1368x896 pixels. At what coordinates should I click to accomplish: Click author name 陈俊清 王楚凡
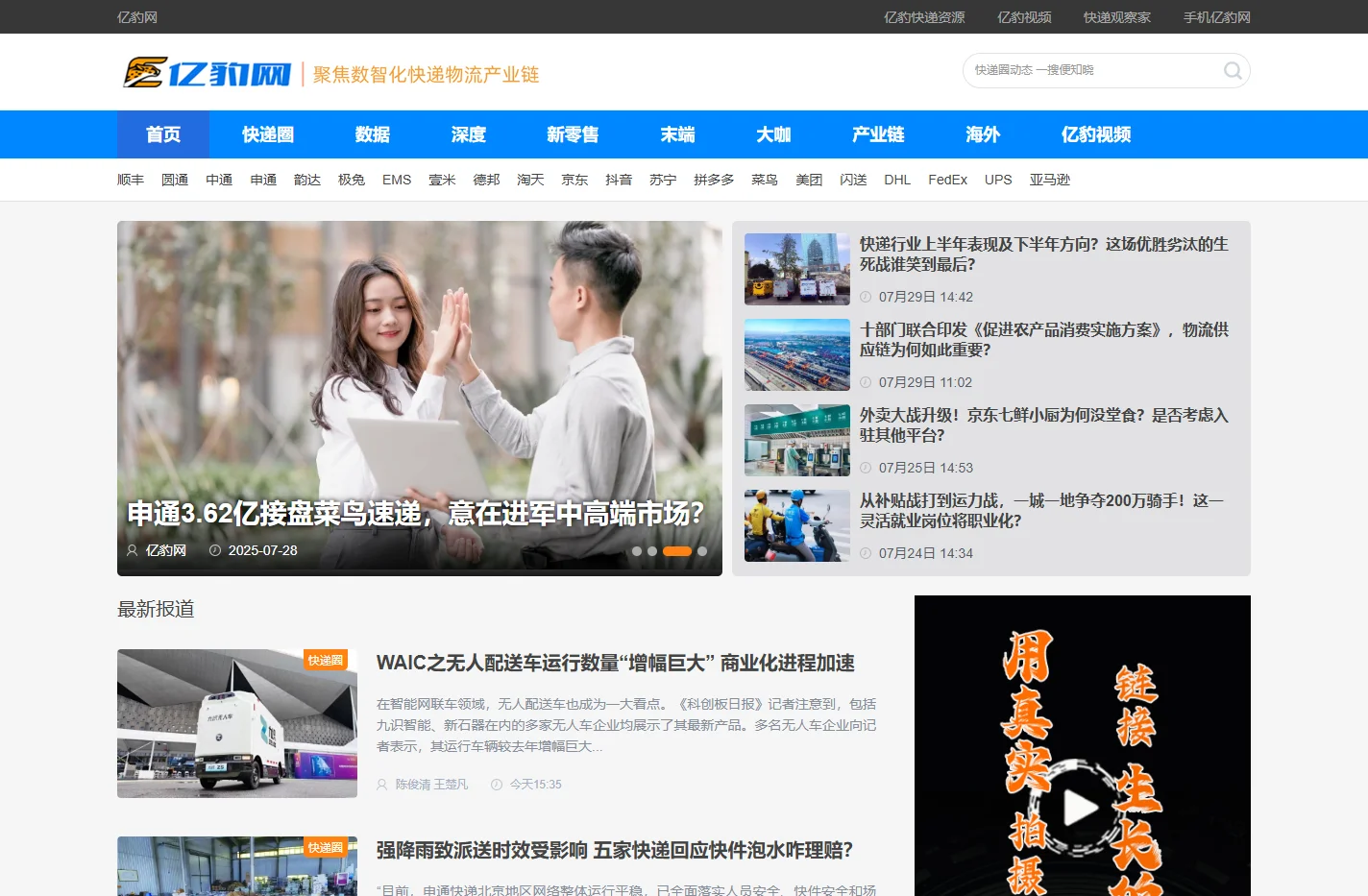coord(431,785)
